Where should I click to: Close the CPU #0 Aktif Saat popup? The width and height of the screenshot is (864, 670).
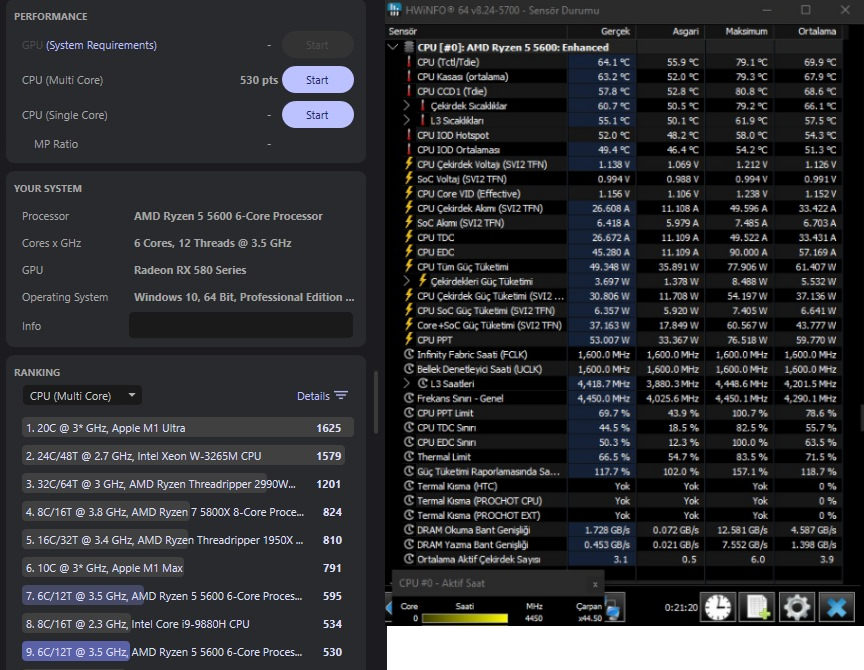tap(595, 584)
